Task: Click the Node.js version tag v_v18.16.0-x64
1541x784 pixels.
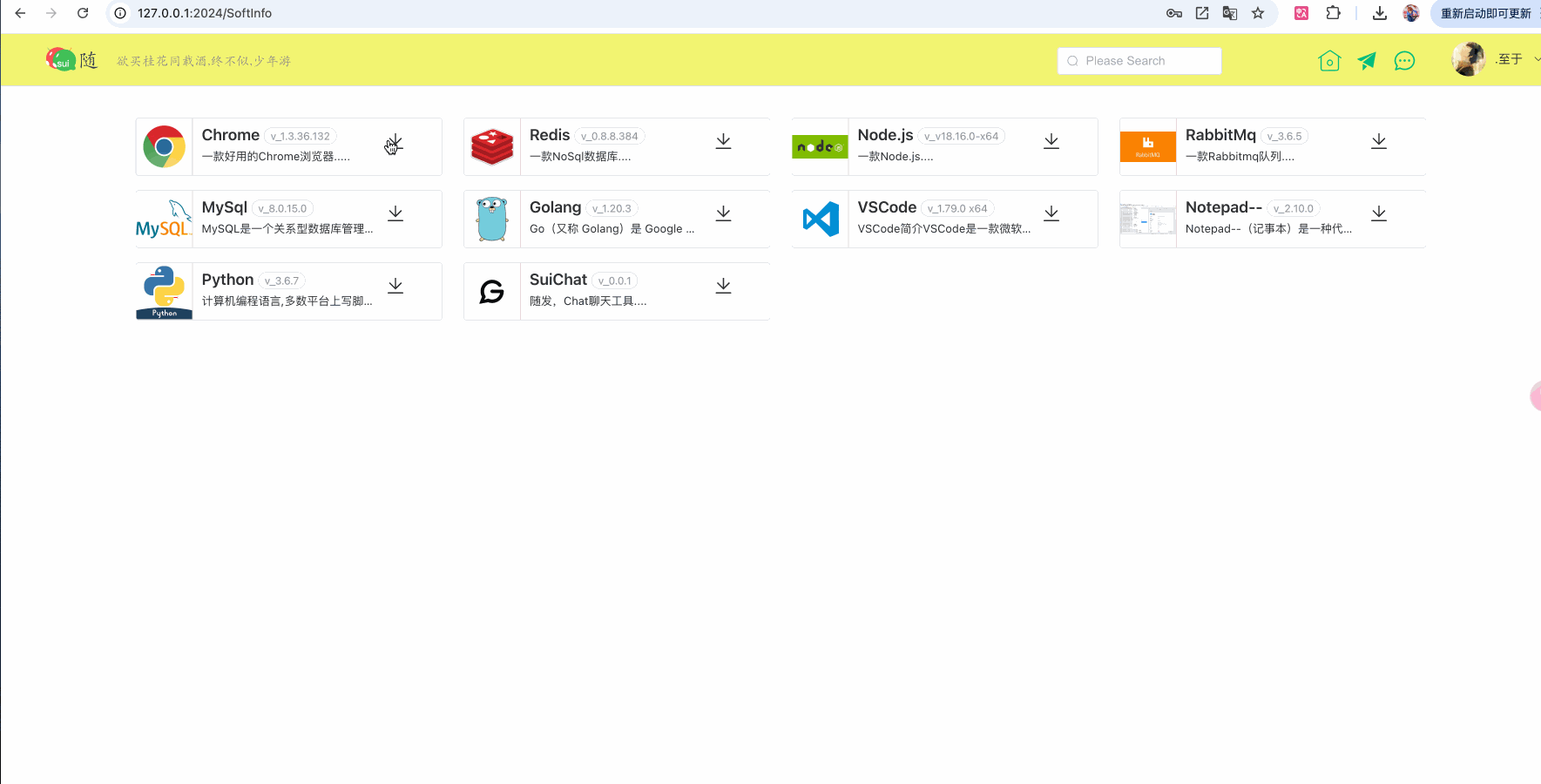Action: pyautogui.click(x=962, y=137)
